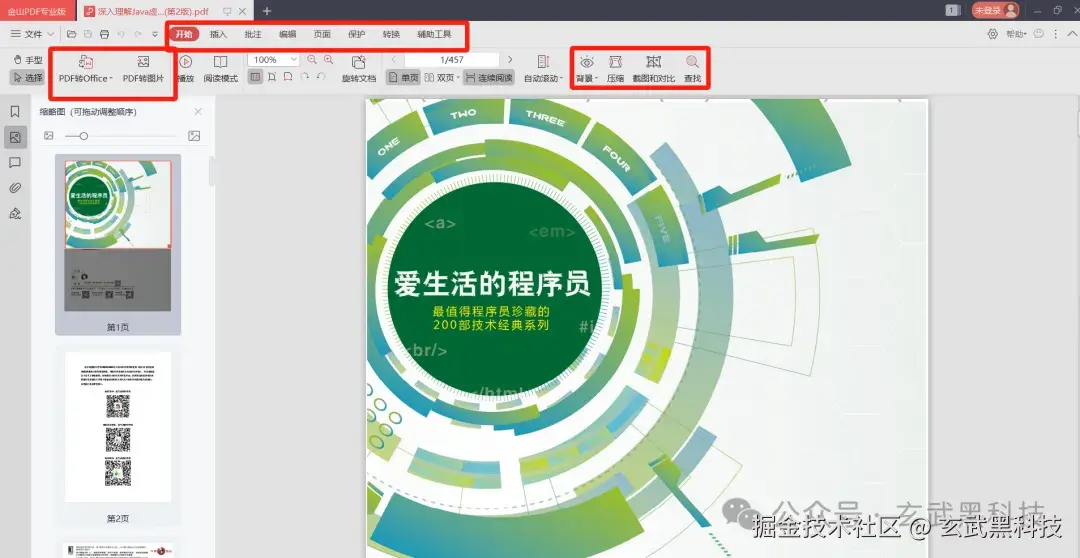Click the feedback smiley chat icon
1080x558 pixels.
click(x=1039, y=34)
